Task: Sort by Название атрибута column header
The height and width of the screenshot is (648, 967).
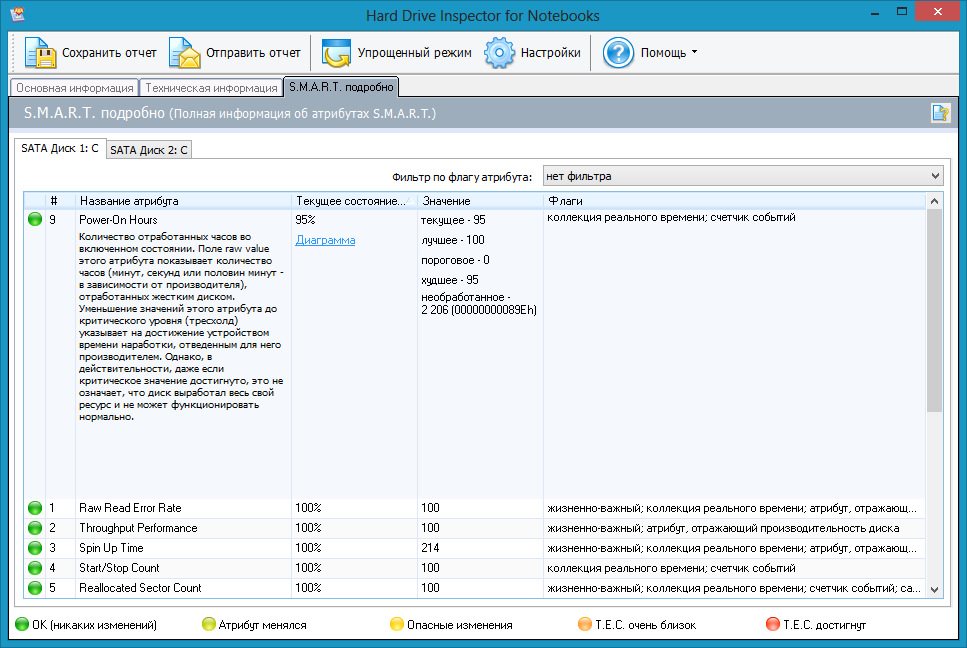Action: (x=183, y=201)
